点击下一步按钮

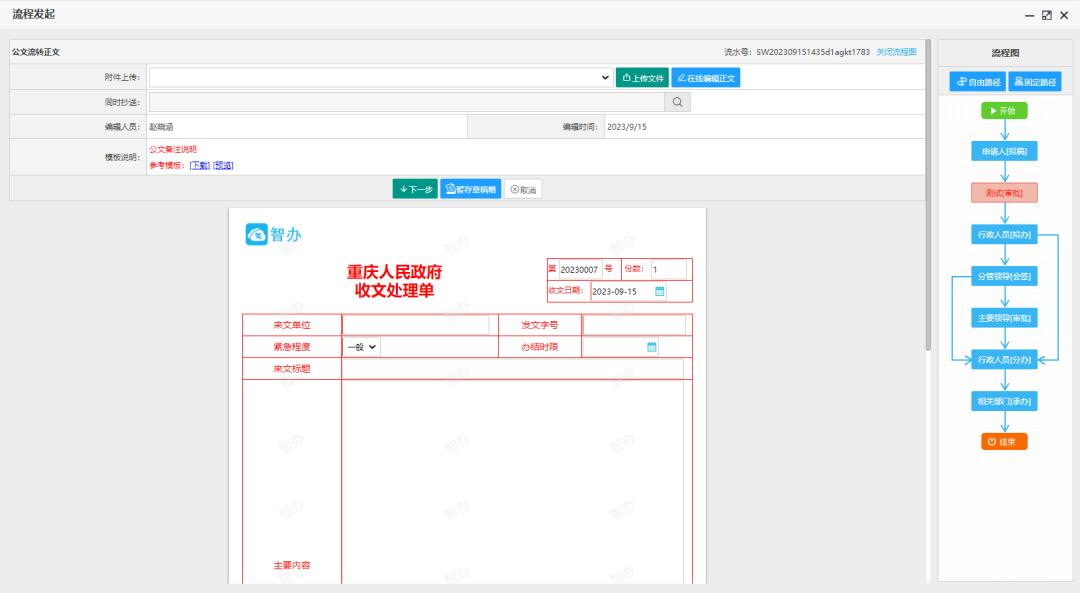click(415, 188)
